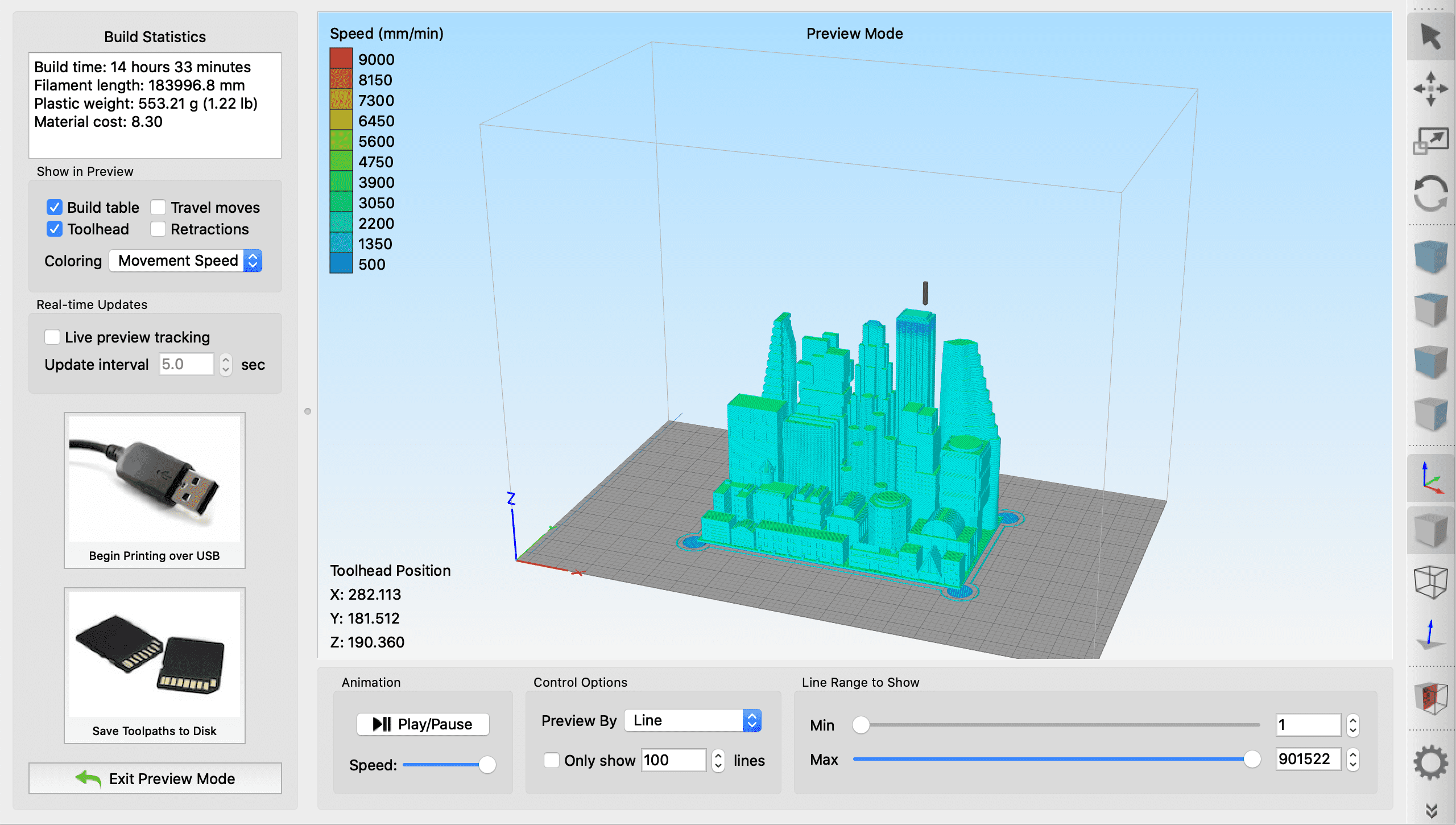Image resolution: width=1456 pixels, height=825 pixels.
Task: Click Exit Preview Mode button
Action: pyautogui.click(x=155, y=778)
